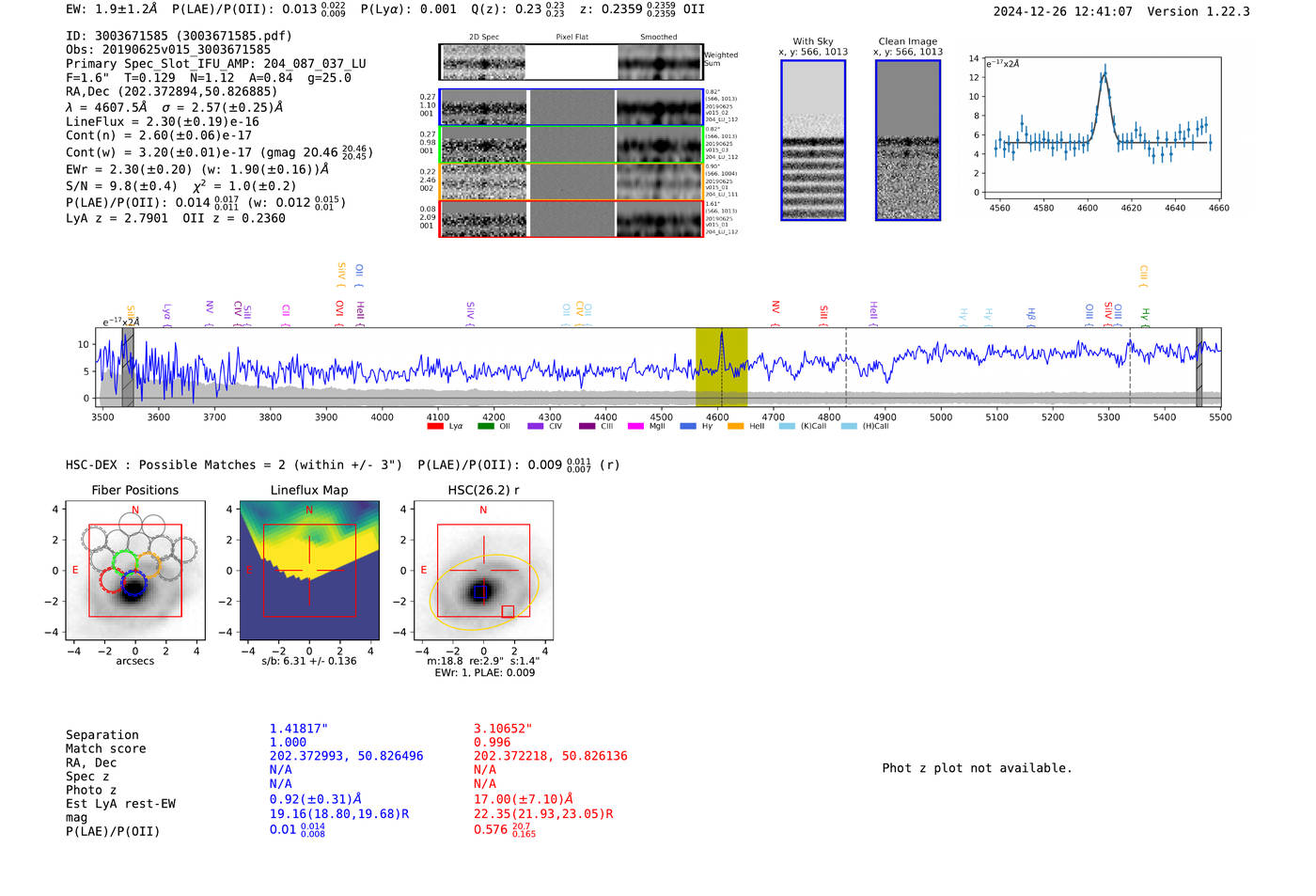Open the Clean Image cutout
Image resolution: width=1316 pixels, height=896 pixels.
tap(908, 140)
